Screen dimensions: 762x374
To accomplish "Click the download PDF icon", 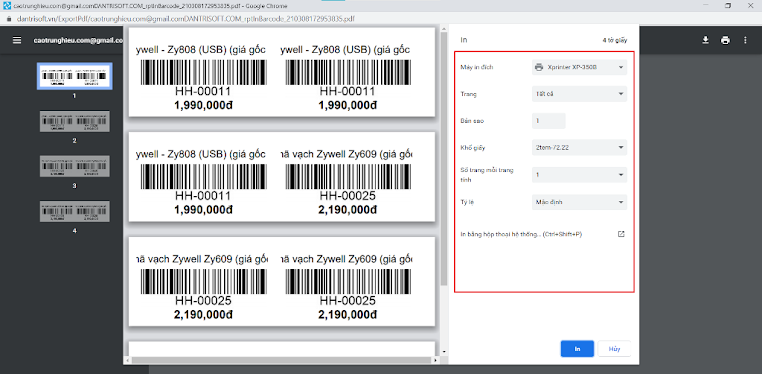I will coord(705,40).
